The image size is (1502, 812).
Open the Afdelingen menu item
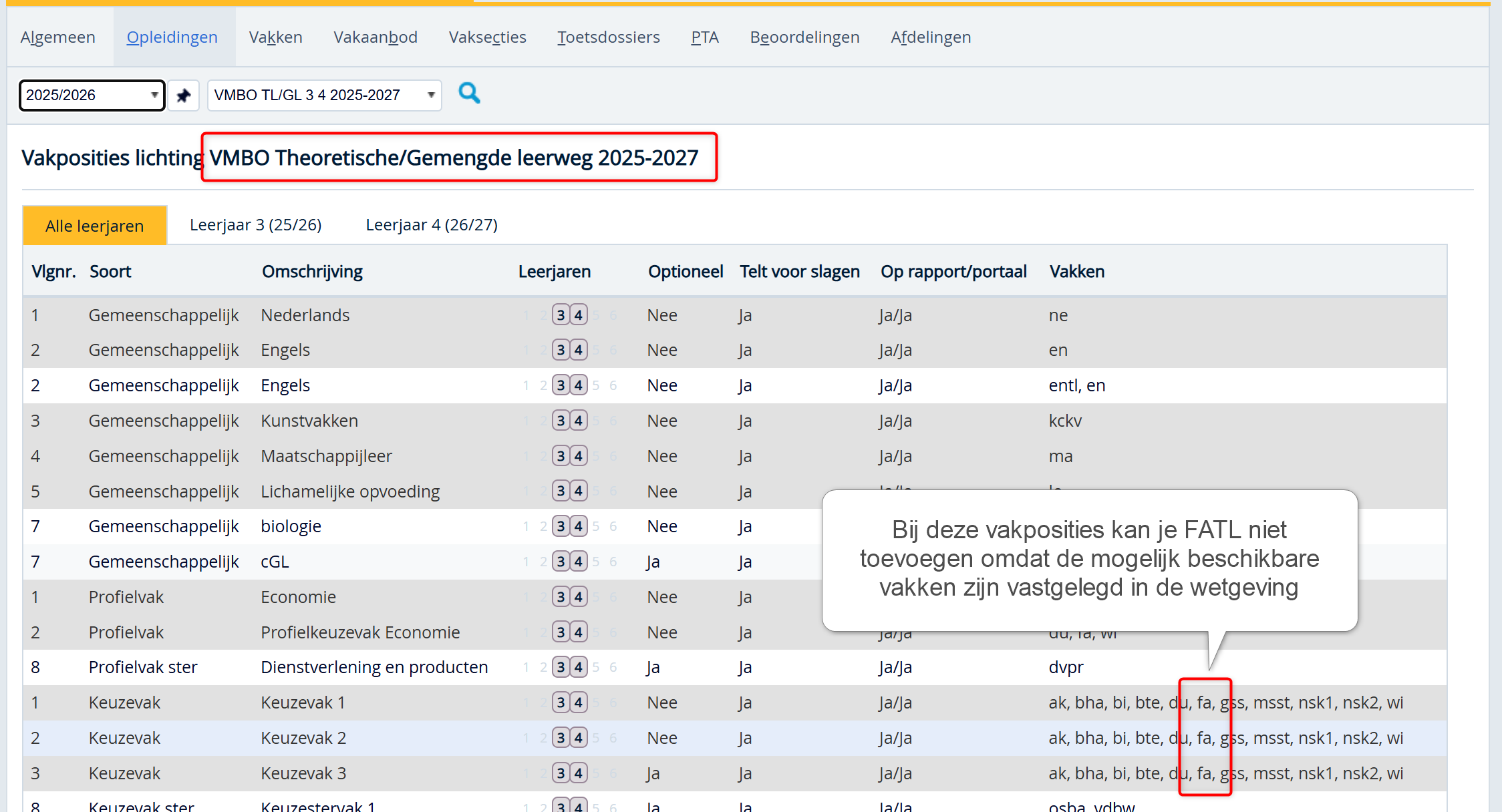point(930,37)
